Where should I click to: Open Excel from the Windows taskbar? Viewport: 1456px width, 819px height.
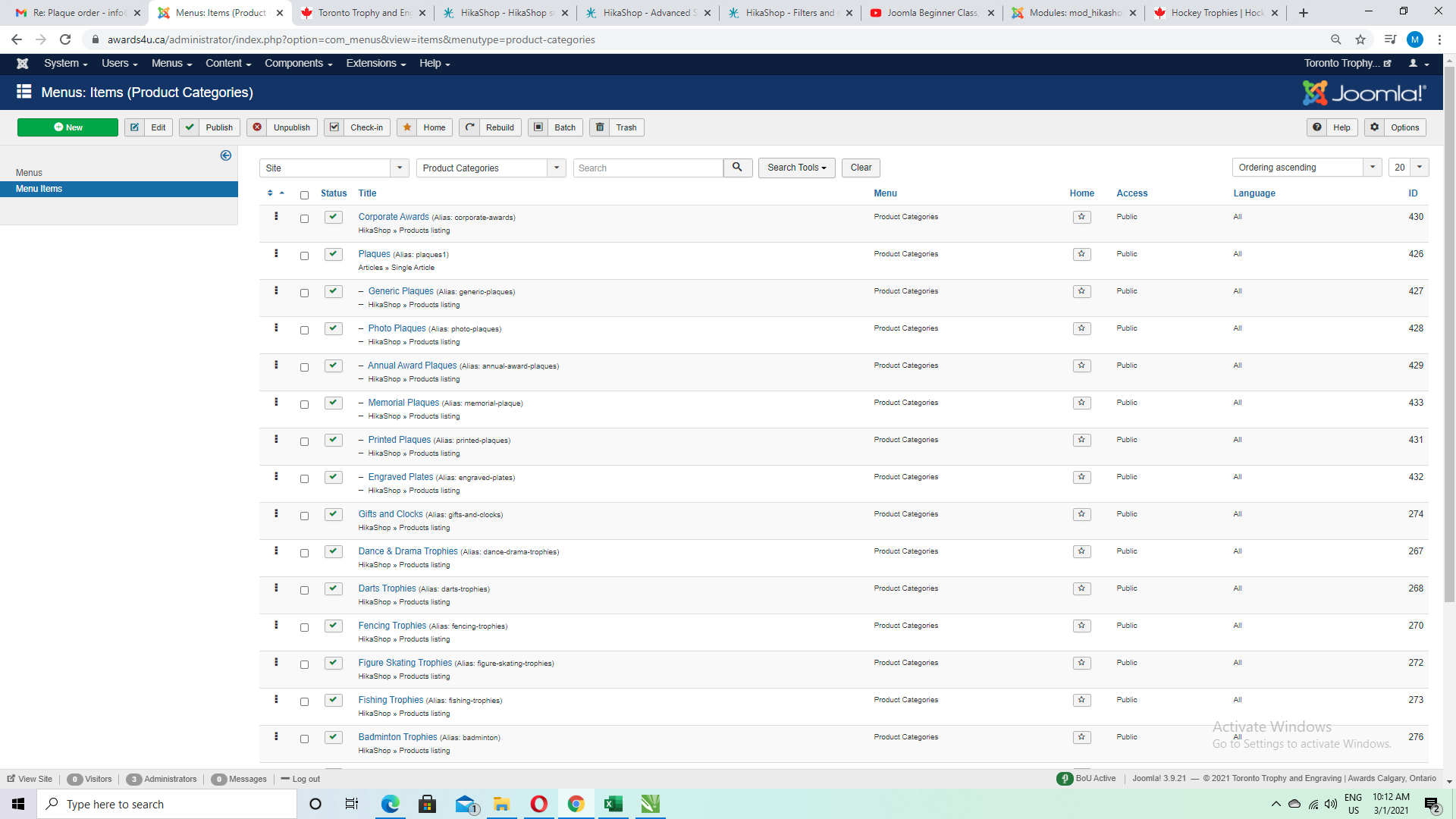click(x=613, y=804)
